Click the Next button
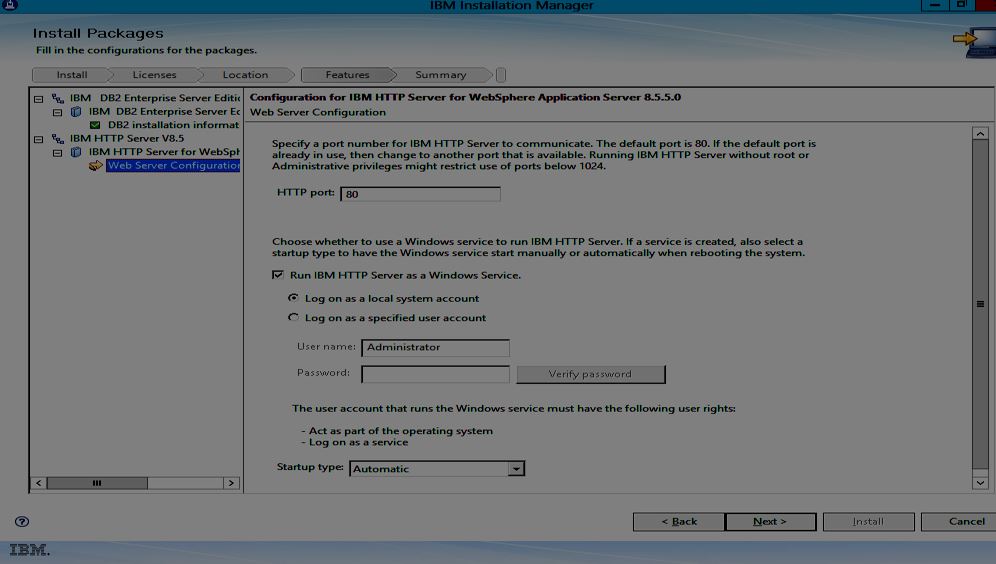Screen dimensions: 996x564 771,521
